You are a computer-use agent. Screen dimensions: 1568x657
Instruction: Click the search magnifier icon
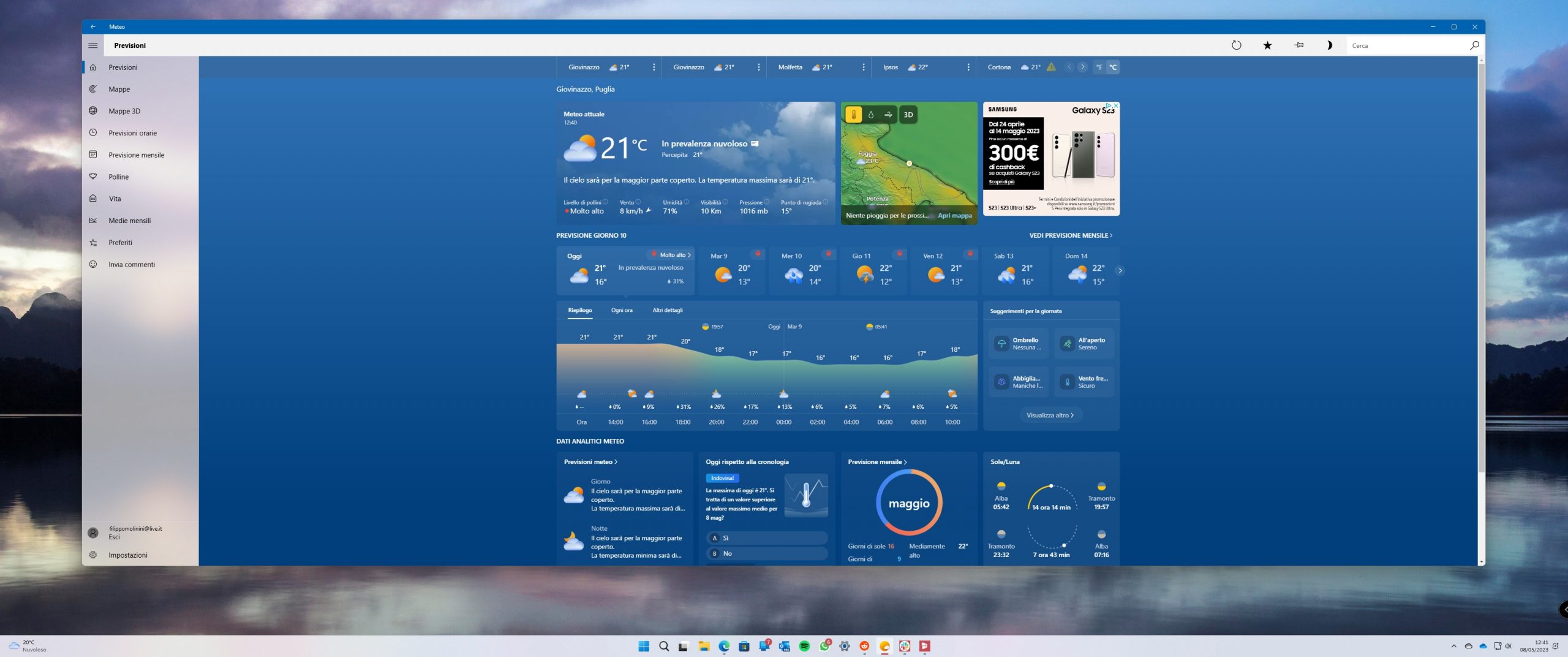click(1474, 45)
